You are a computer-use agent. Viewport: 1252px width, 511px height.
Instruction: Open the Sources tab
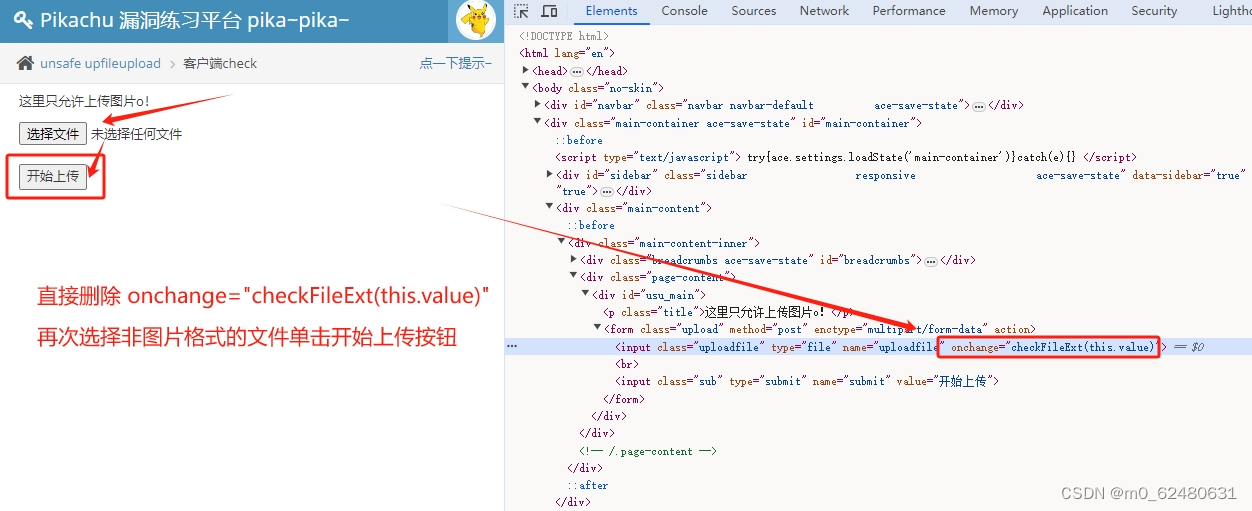(x=753, y=11)
